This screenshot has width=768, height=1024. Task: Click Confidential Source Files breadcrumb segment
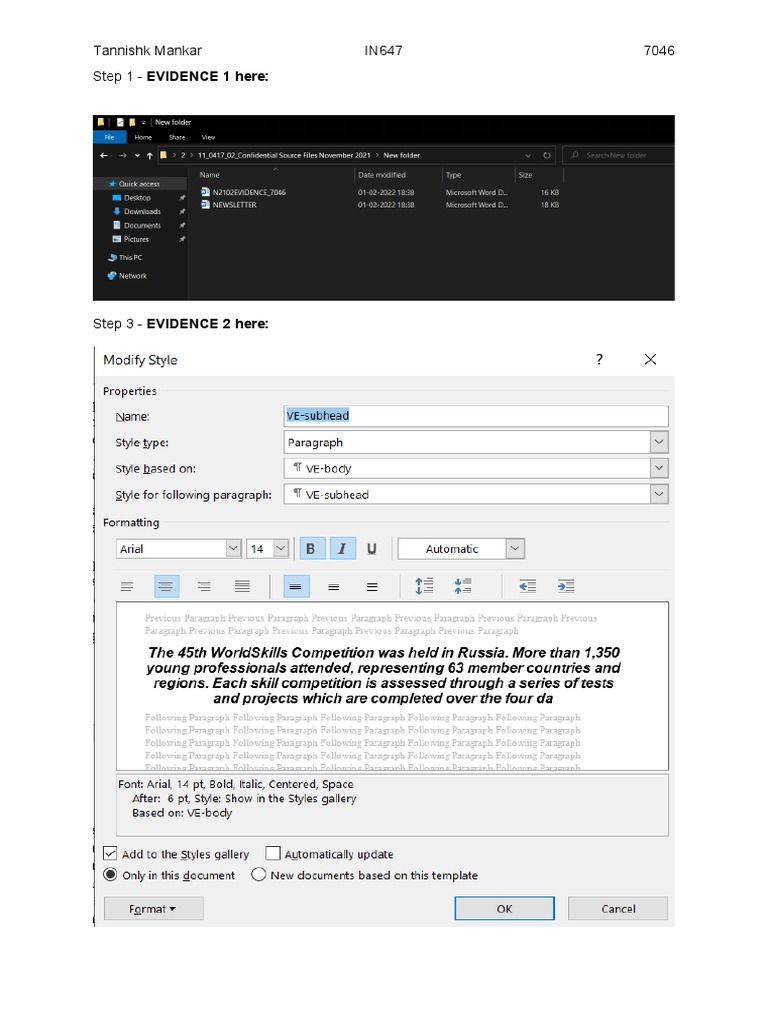tap(284, 155)
